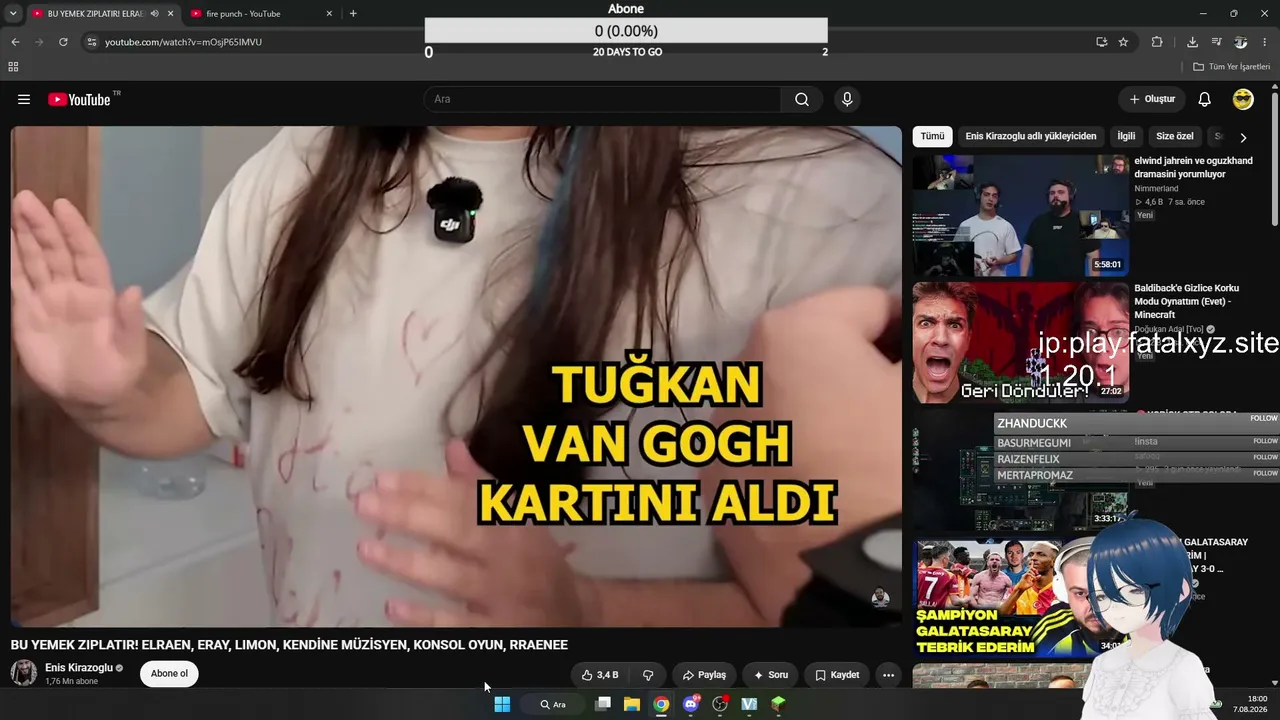Open the Minecraft block icon on taskbar
This screenshot has width=1280, height=720.
[x=778, y=704]
